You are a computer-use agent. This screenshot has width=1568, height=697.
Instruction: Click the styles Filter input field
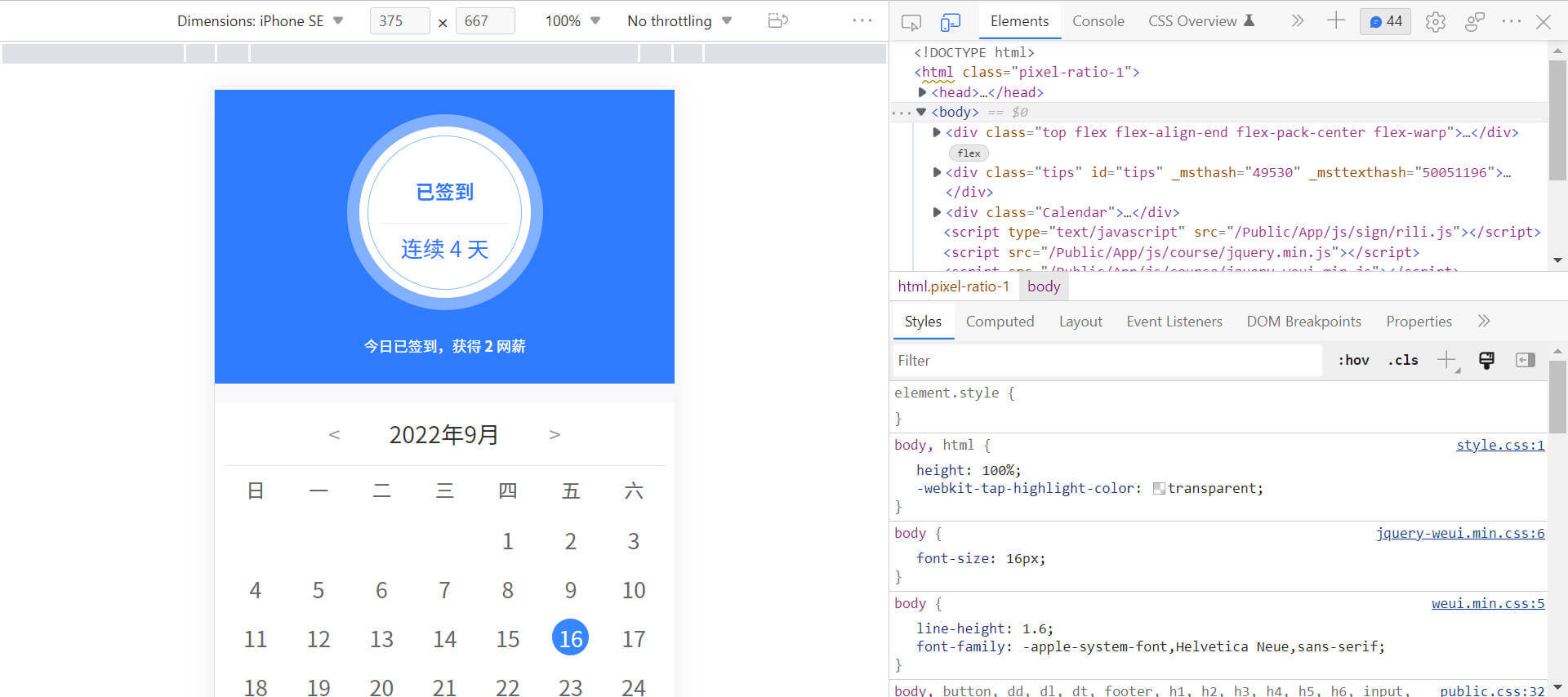point(1107,360)
